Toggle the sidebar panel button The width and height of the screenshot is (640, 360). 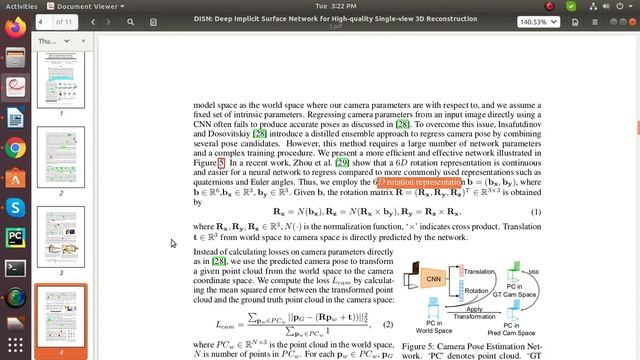tap(153, 22)
